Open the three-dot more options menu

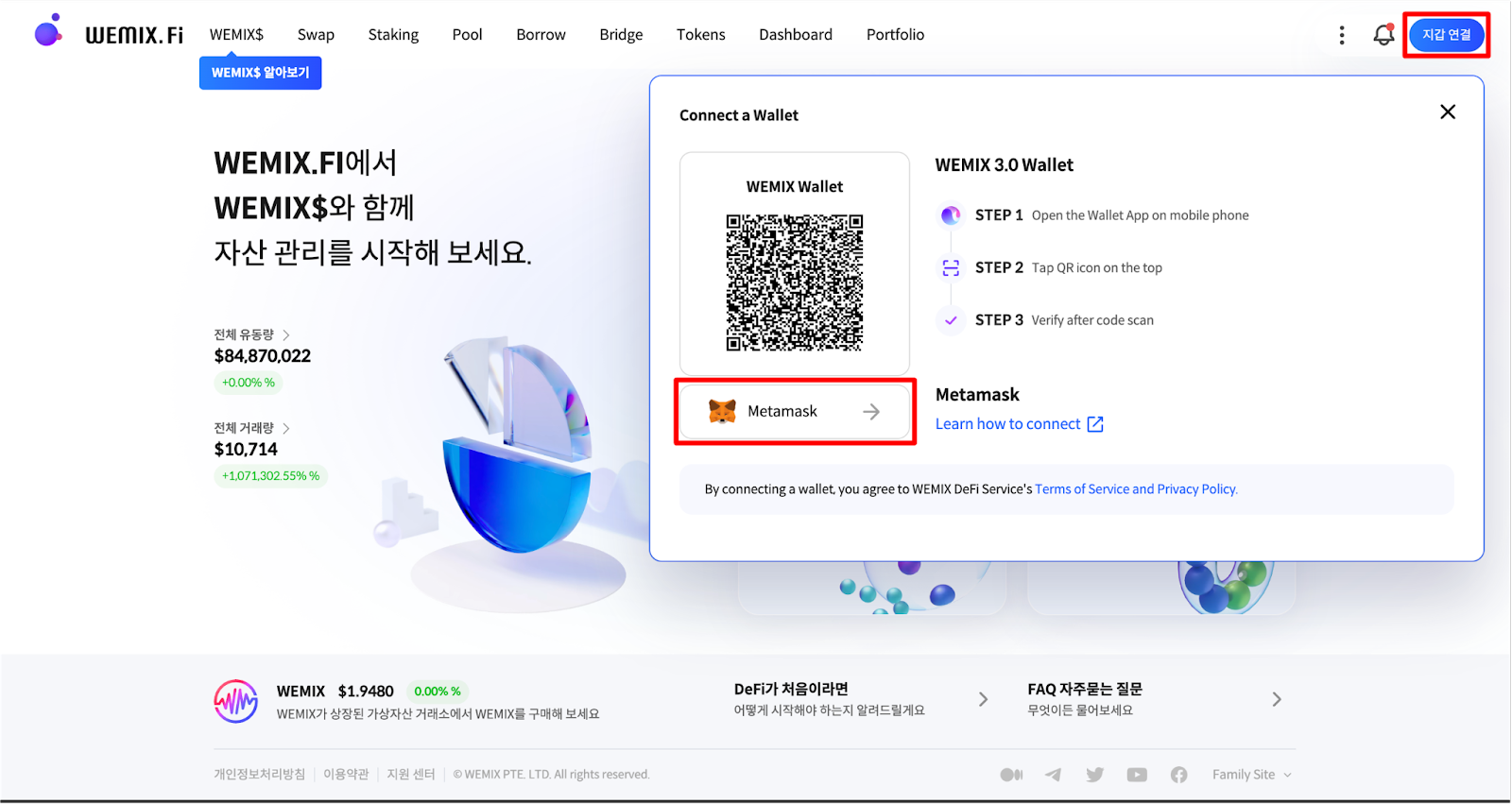tap(1342, 35)
